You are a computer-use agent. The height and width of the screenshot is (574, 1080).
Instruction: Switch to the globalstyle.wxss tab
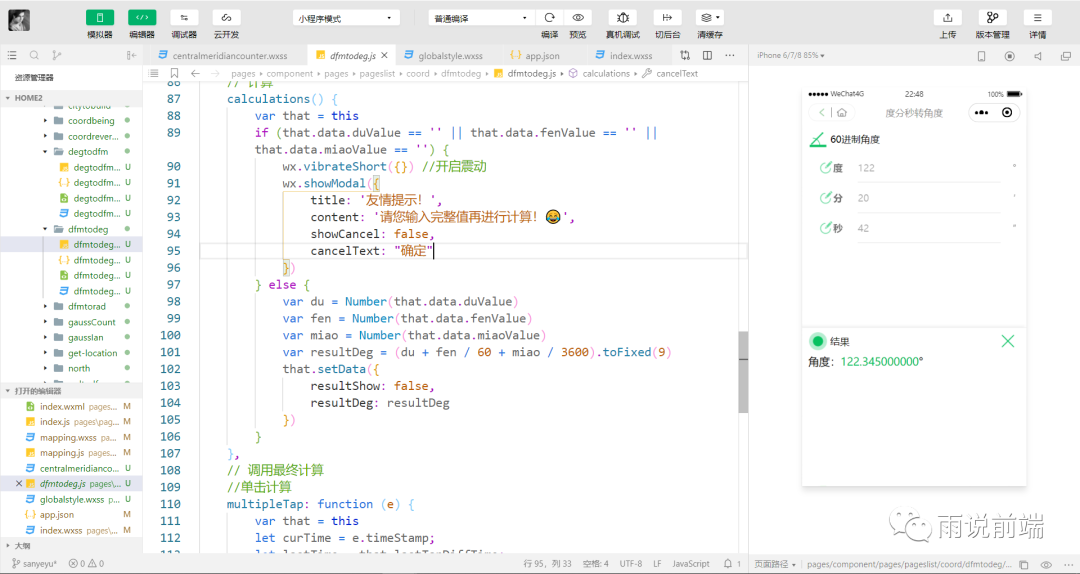450,56
